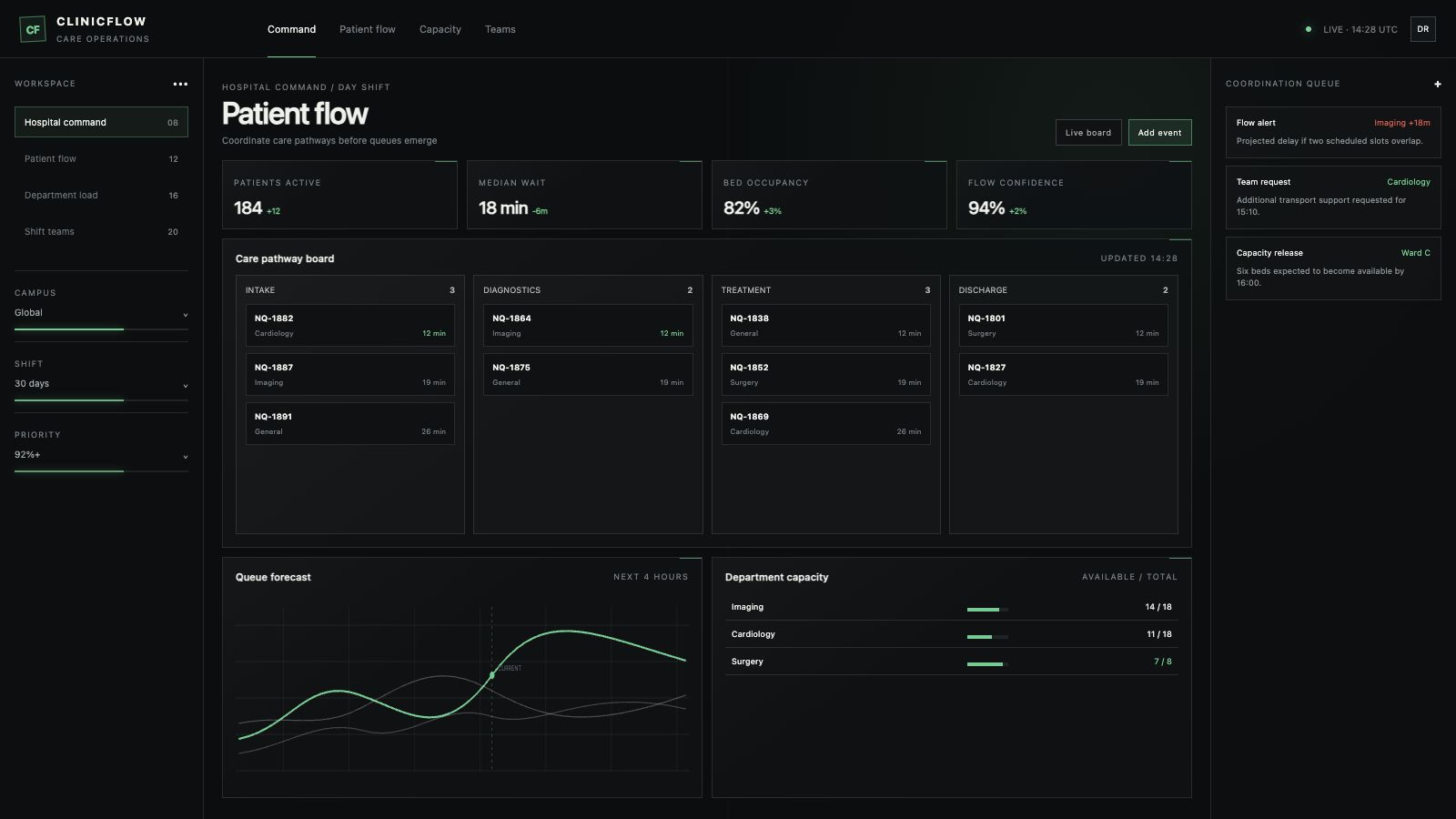Switch to the Patient flow tab
1456x819 pixels.
(368, 29)
